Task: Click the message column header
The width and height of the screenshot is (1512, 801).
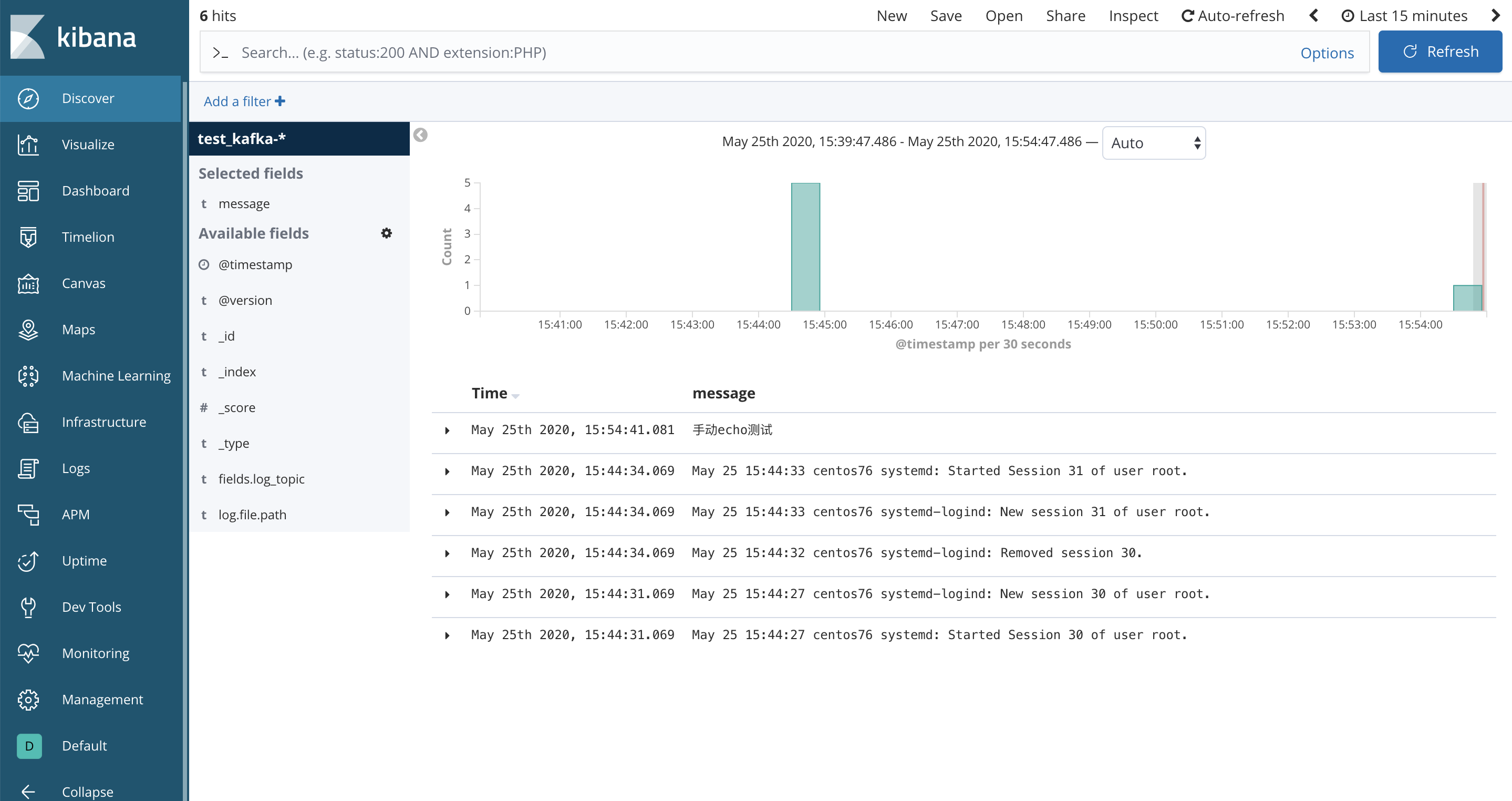Action: [724, 393]
